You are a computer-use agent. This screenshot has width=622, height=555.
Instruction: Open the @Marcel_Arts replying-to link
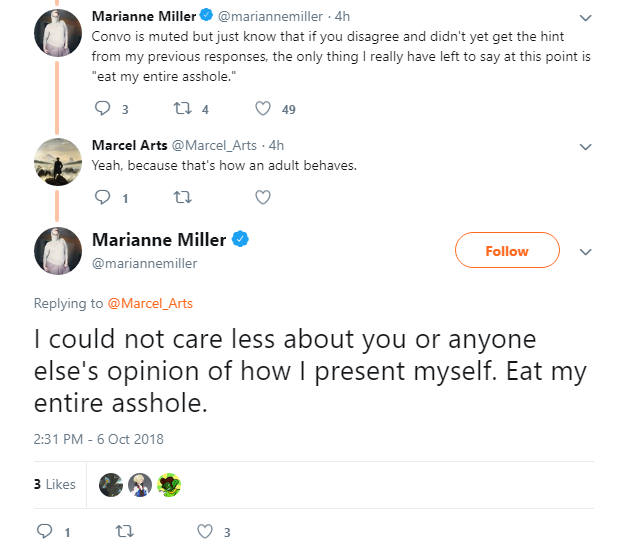coord(150,303)
